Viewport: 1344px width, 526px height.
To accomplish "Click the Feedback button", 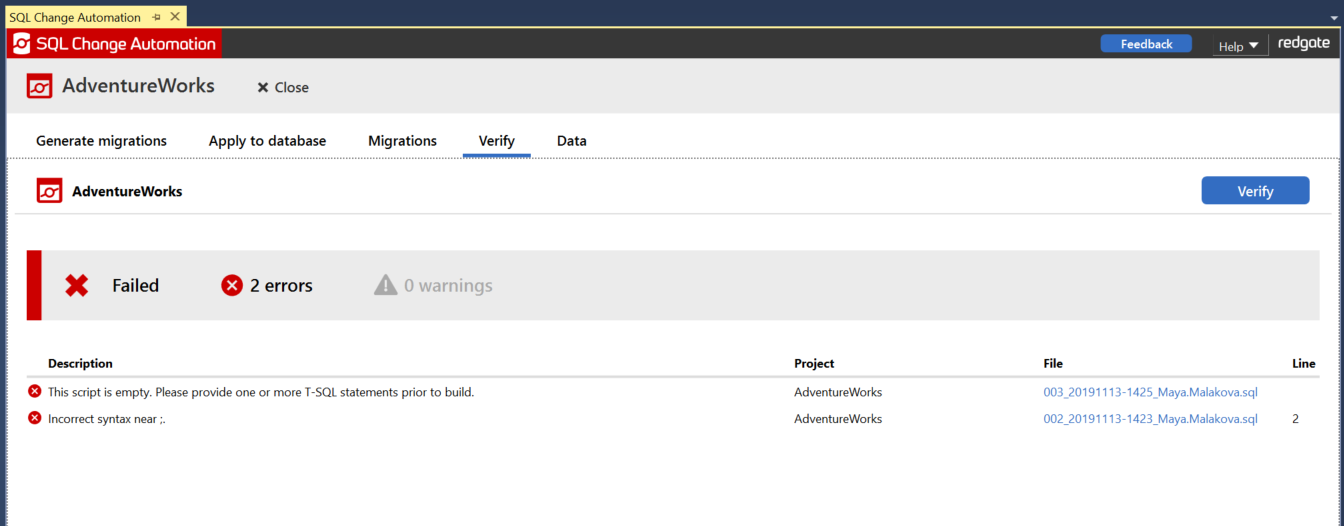I will [x=1146, y=44].
